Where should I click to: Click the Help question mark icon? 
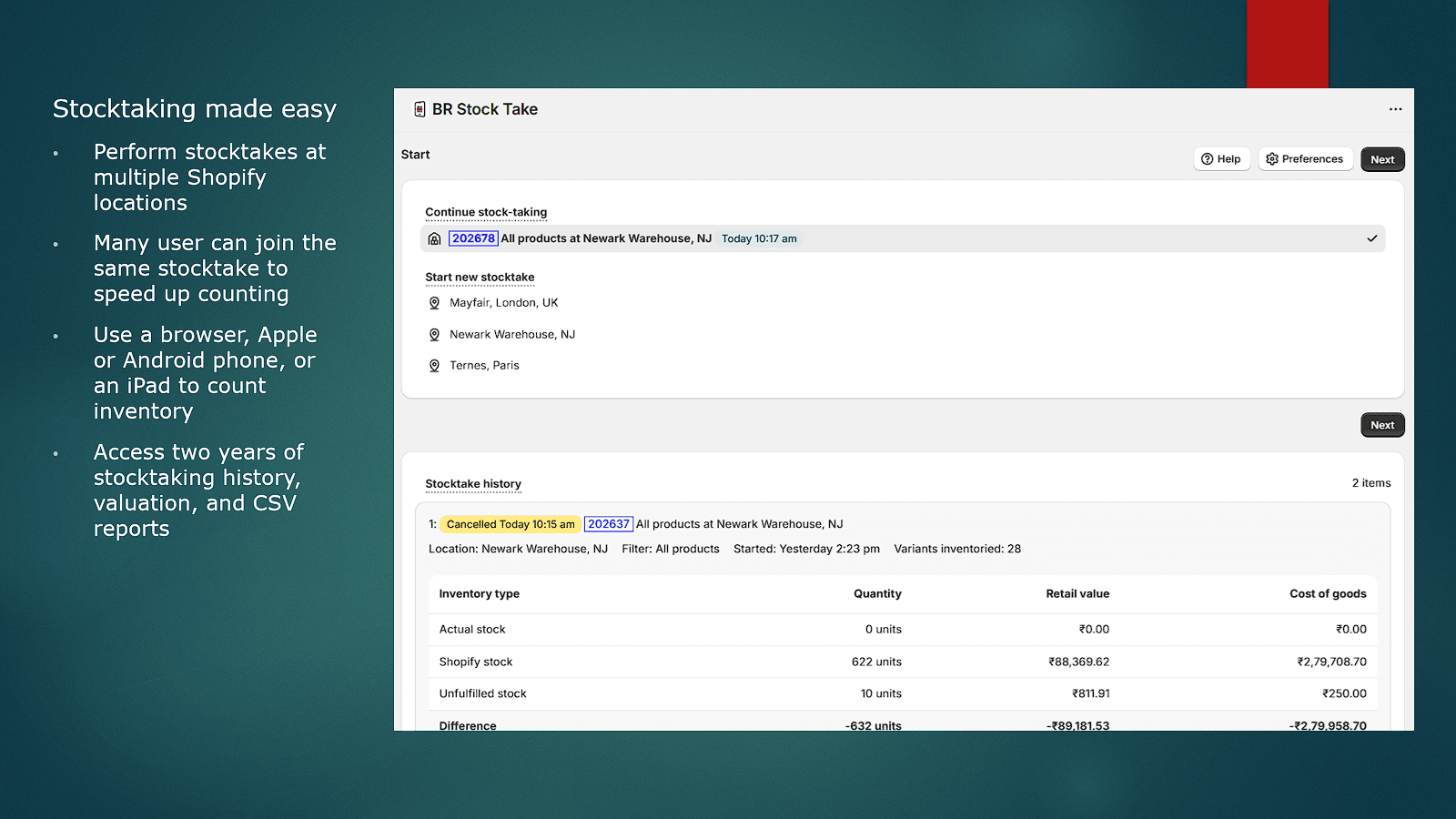point(1208,159)
